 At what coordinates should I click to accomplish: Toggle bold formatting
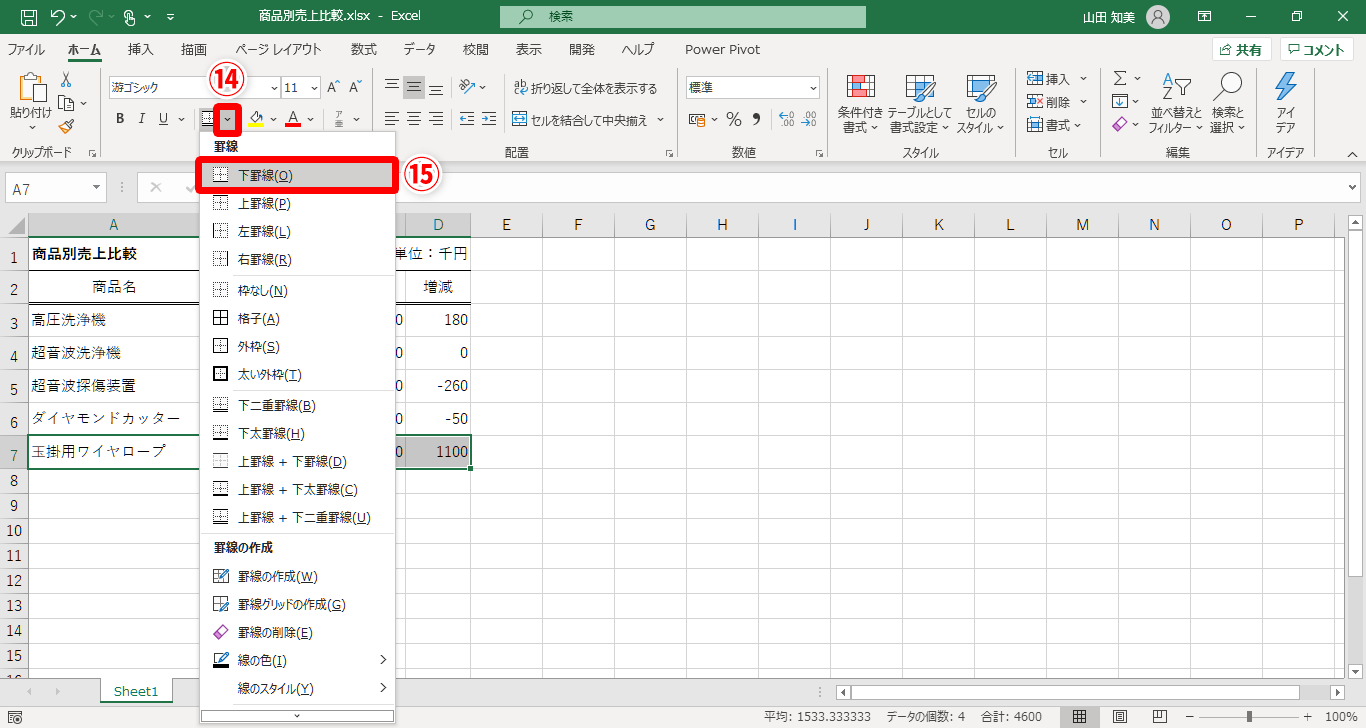(120, 119)
